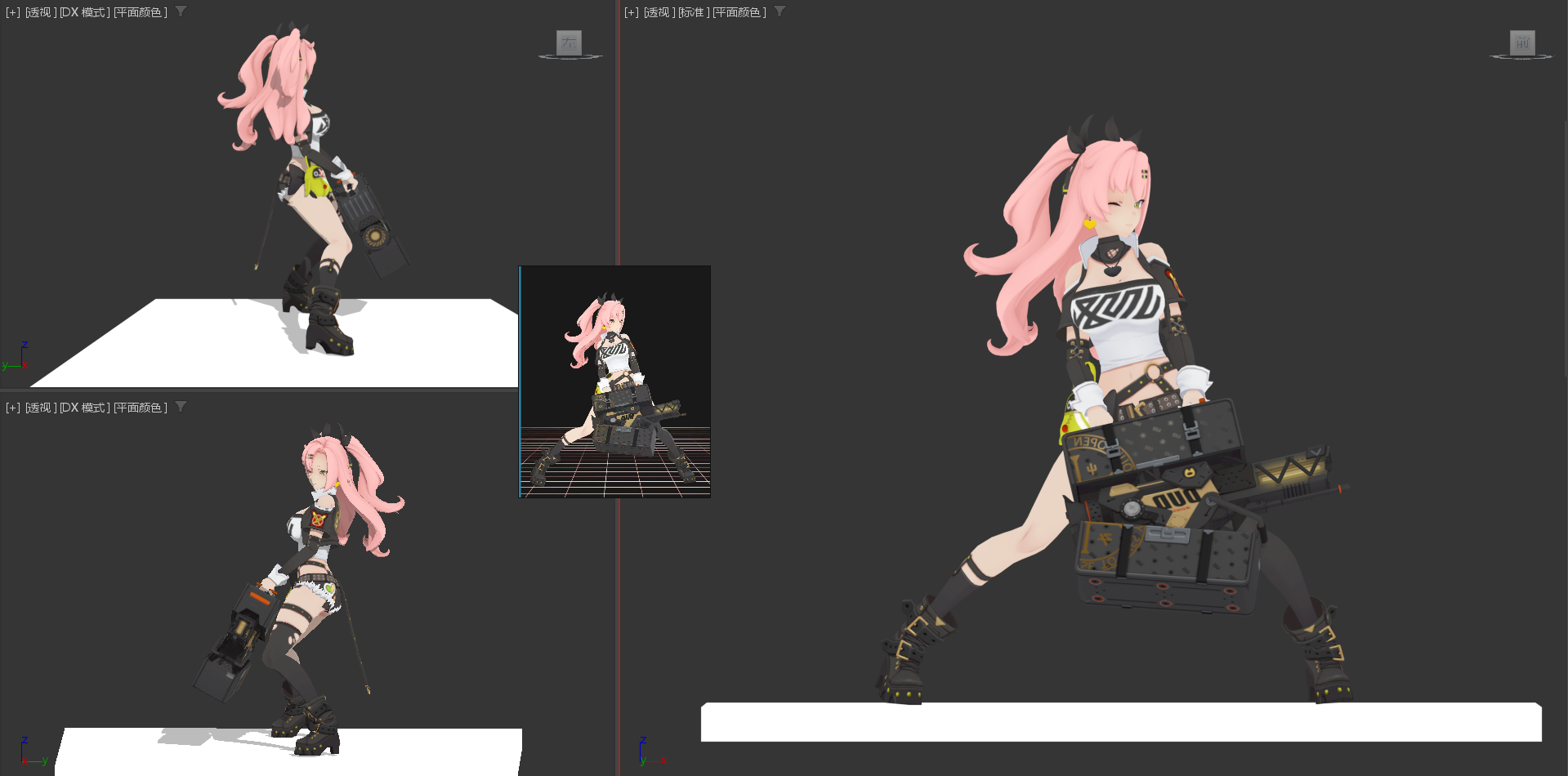
Task: Click the axis gizmo in the bottom-left viewport
Action: pyautogui.click(x=34, y=752)
